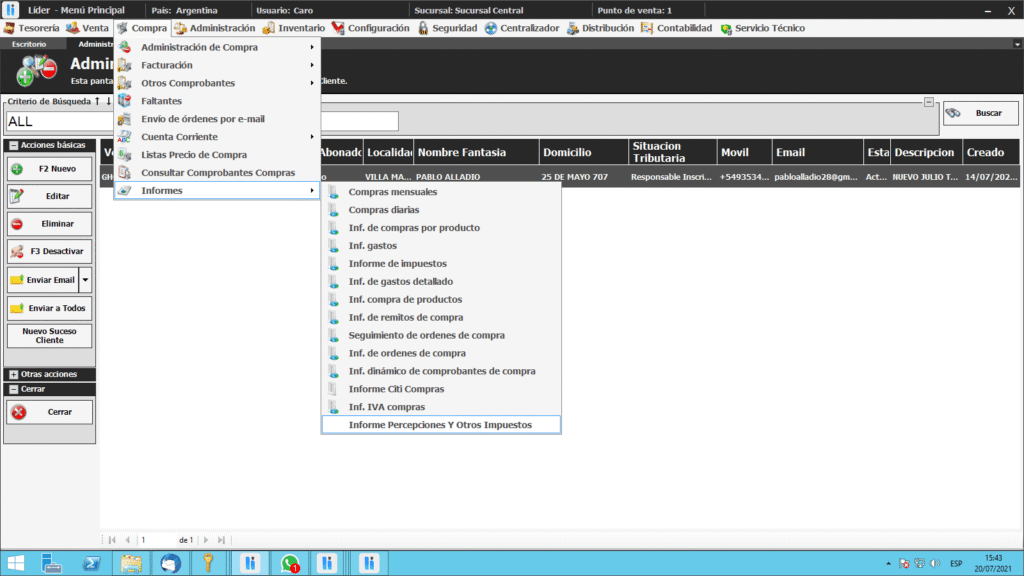Click Nuevo Suceso Cliente button
The height and width of the screenshot is (576, 1024).
50,335
